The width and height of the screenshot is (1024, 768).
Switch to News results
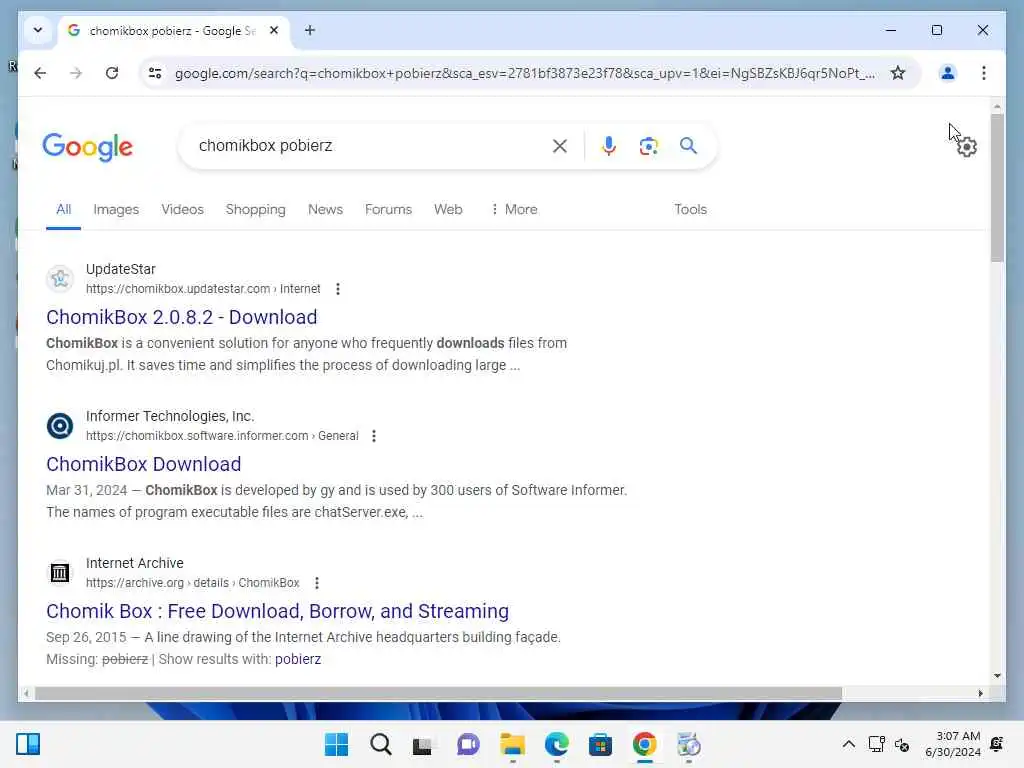point(325,210)
